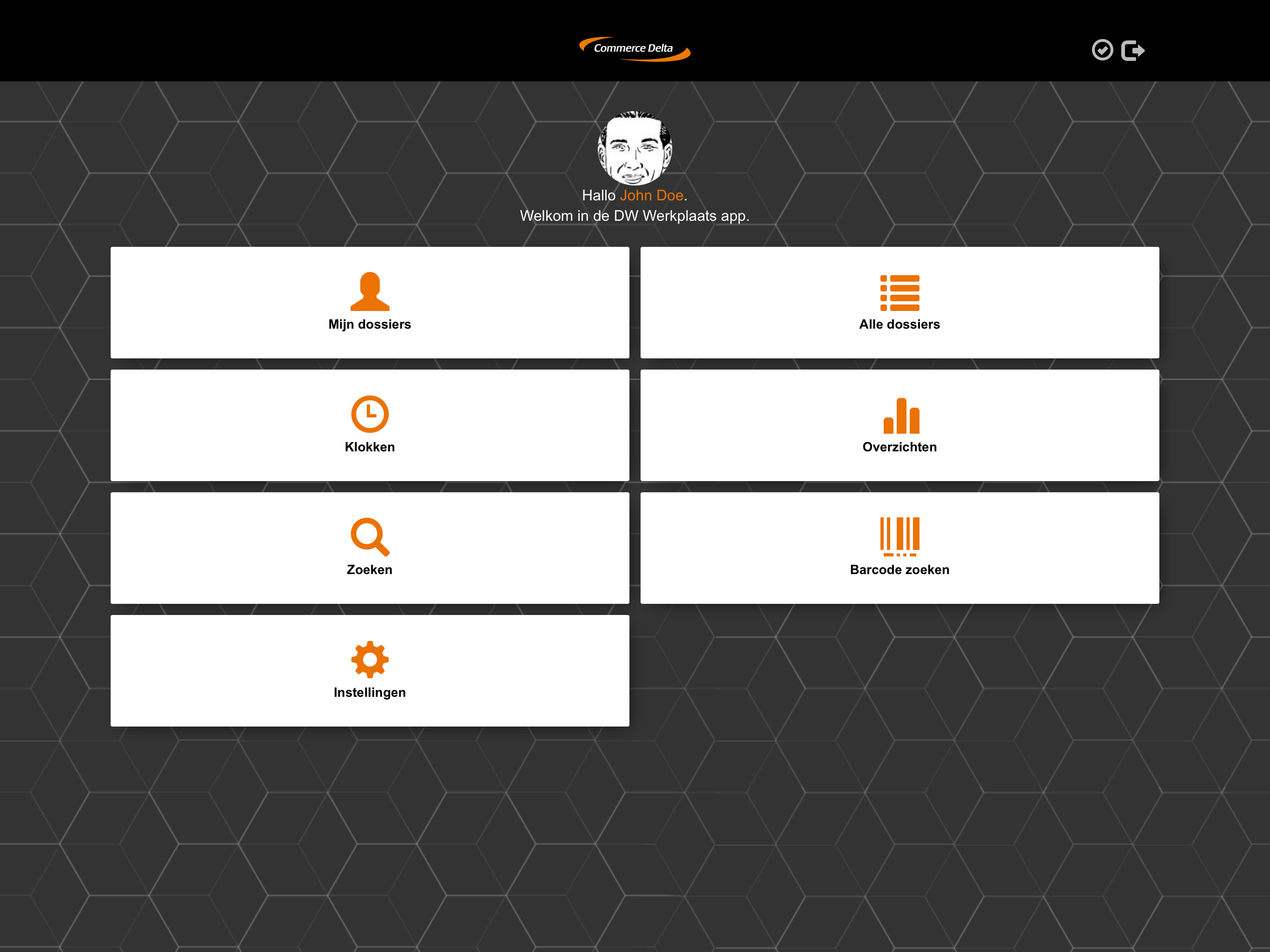Click the Mijn dossiers label

click(x=370, y=324)
